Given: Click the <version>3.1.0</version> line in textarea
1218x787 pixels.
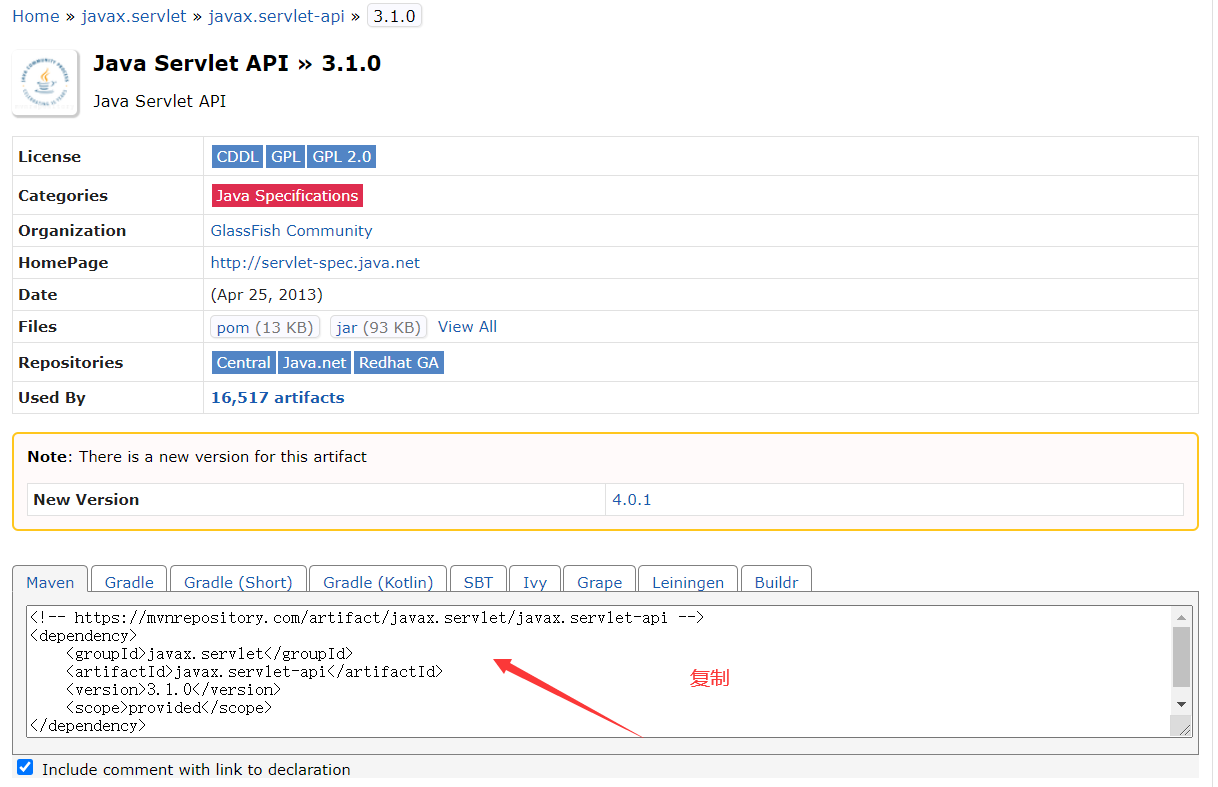Looking at the screenshot, I should click(174, 690).
